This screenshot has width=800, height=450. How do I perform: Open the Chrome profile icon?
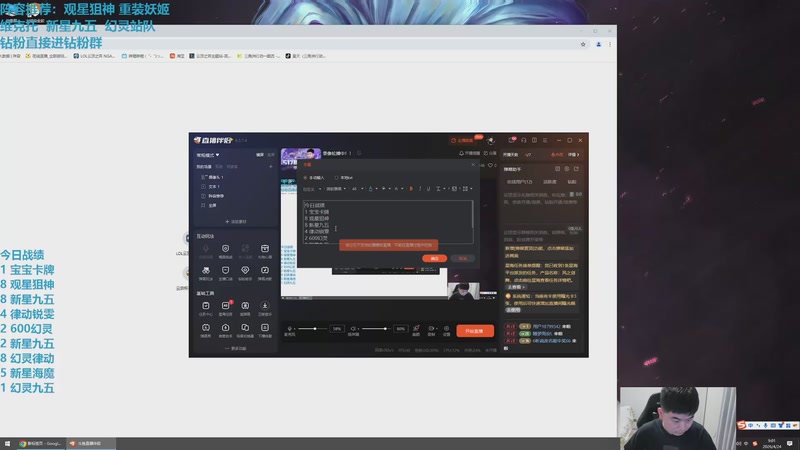click(x=598, y=44)
